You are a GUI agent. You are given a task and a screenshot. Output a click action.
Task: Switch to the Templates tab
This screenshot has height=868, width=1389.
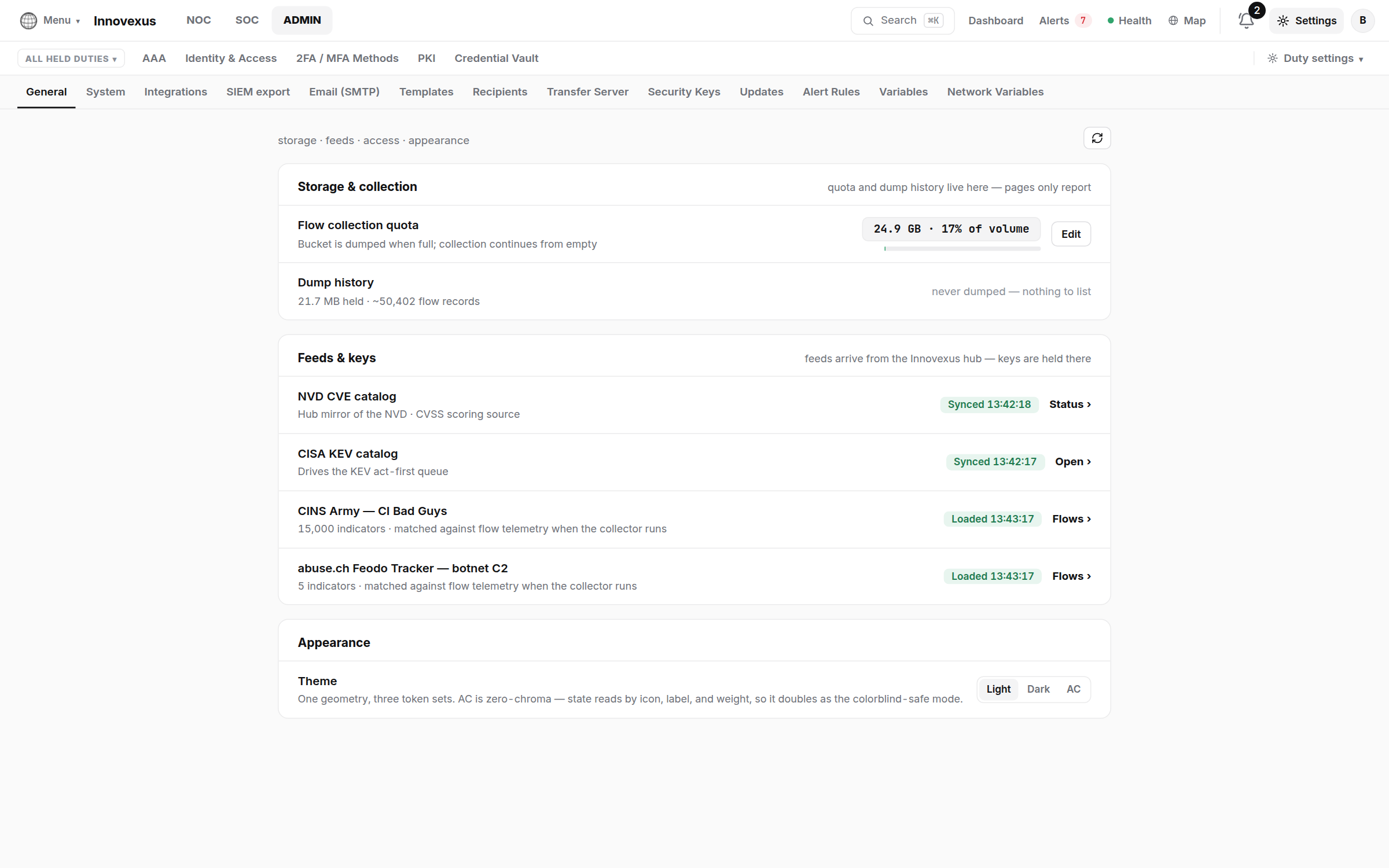pyautogui.click(x=426, y=92)
